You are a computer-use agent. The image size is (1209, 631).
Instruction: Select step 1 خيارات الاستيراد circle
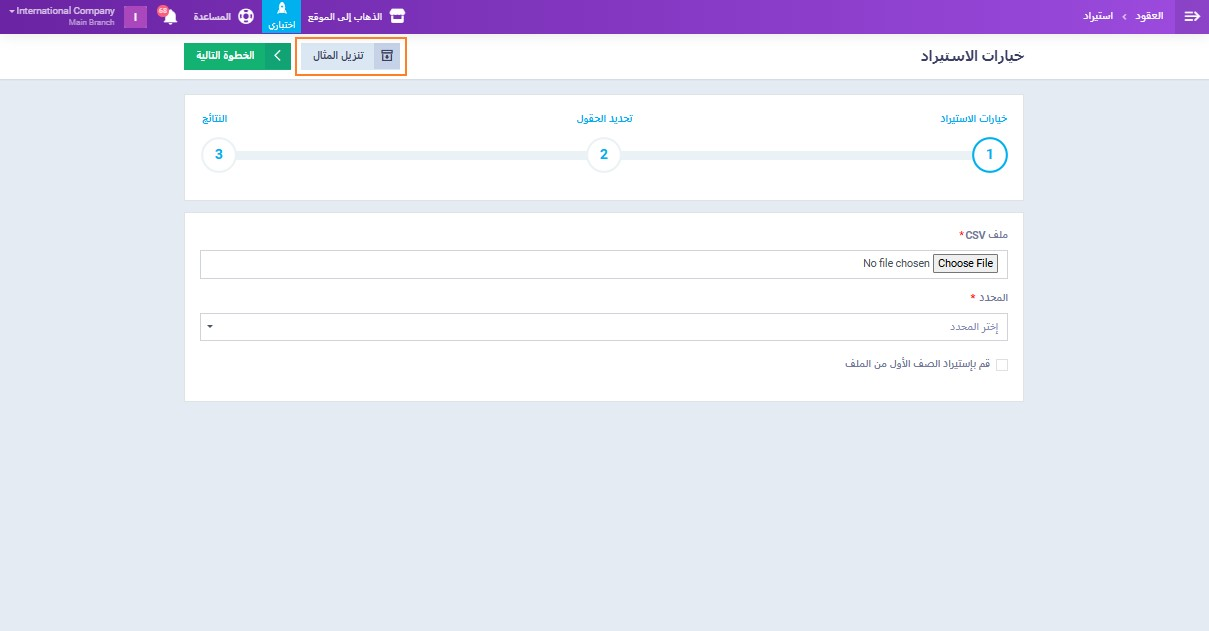(990, 155)
